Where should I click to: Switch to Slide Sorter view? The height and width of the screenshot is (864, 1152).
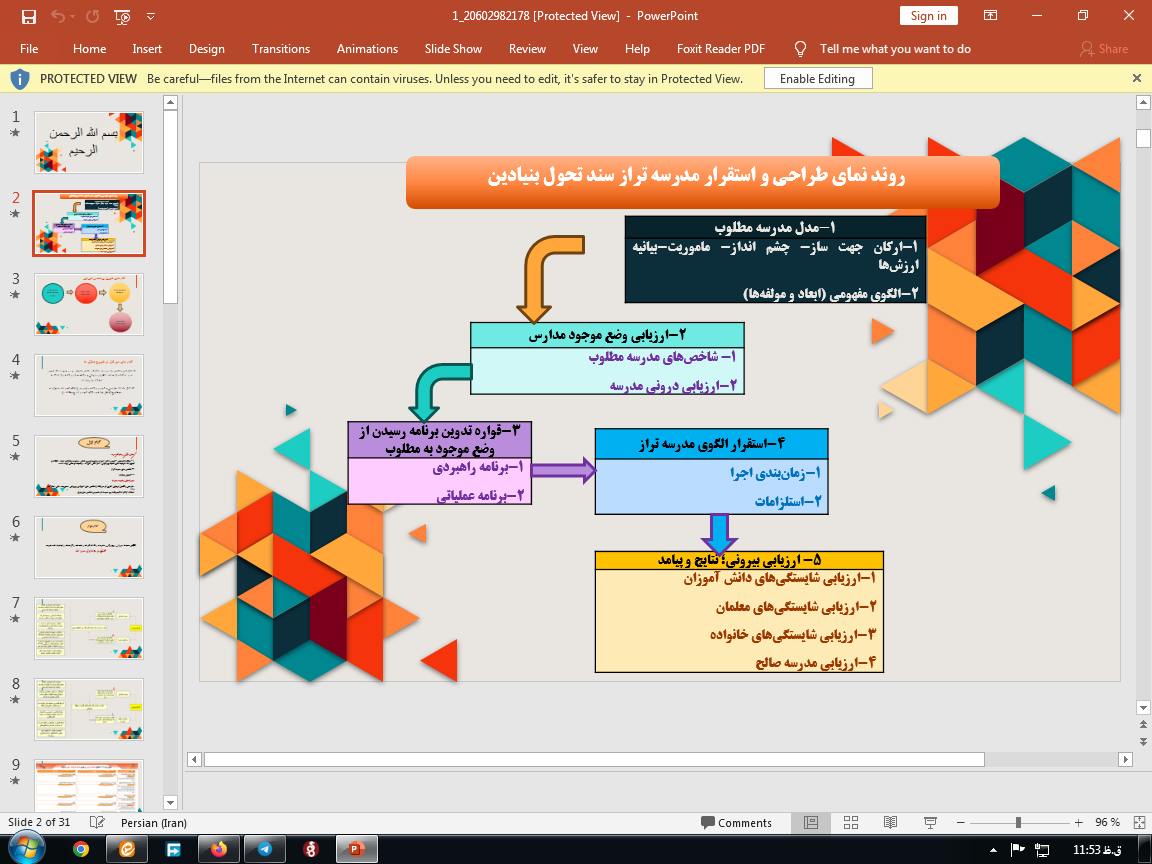tap(851, 822)
